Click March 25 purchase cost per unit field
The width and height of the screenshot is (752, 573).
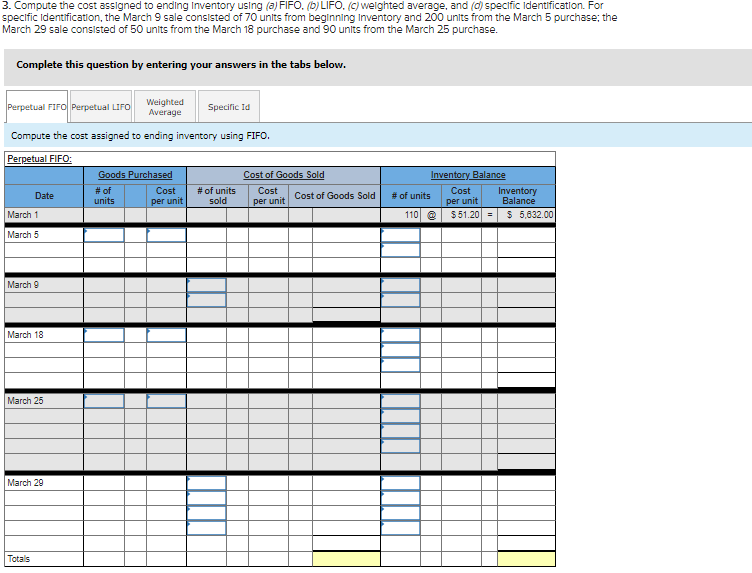click(166, 401)
